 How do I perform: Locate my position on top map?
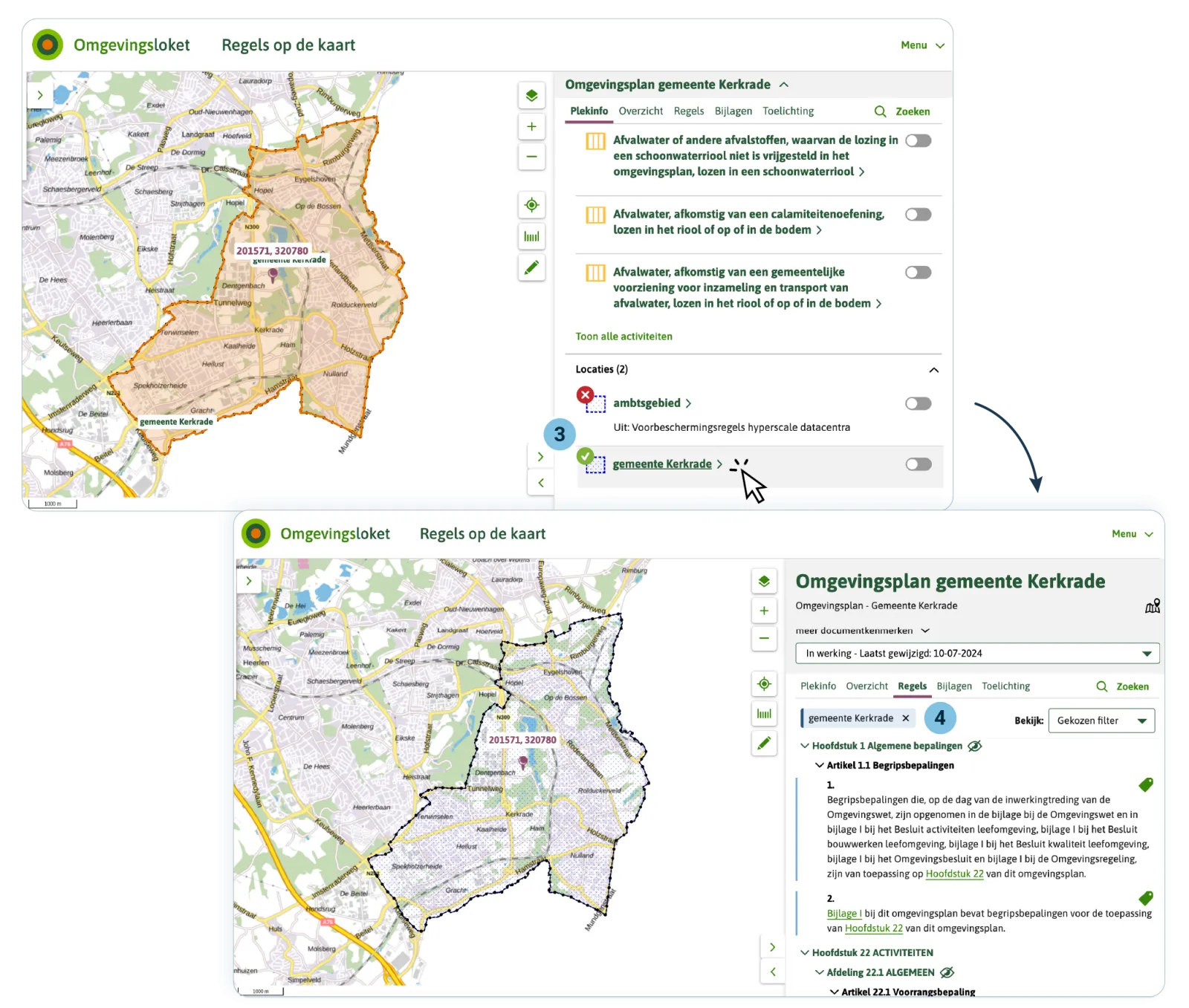pyautogui.click(x=531, y=205)
